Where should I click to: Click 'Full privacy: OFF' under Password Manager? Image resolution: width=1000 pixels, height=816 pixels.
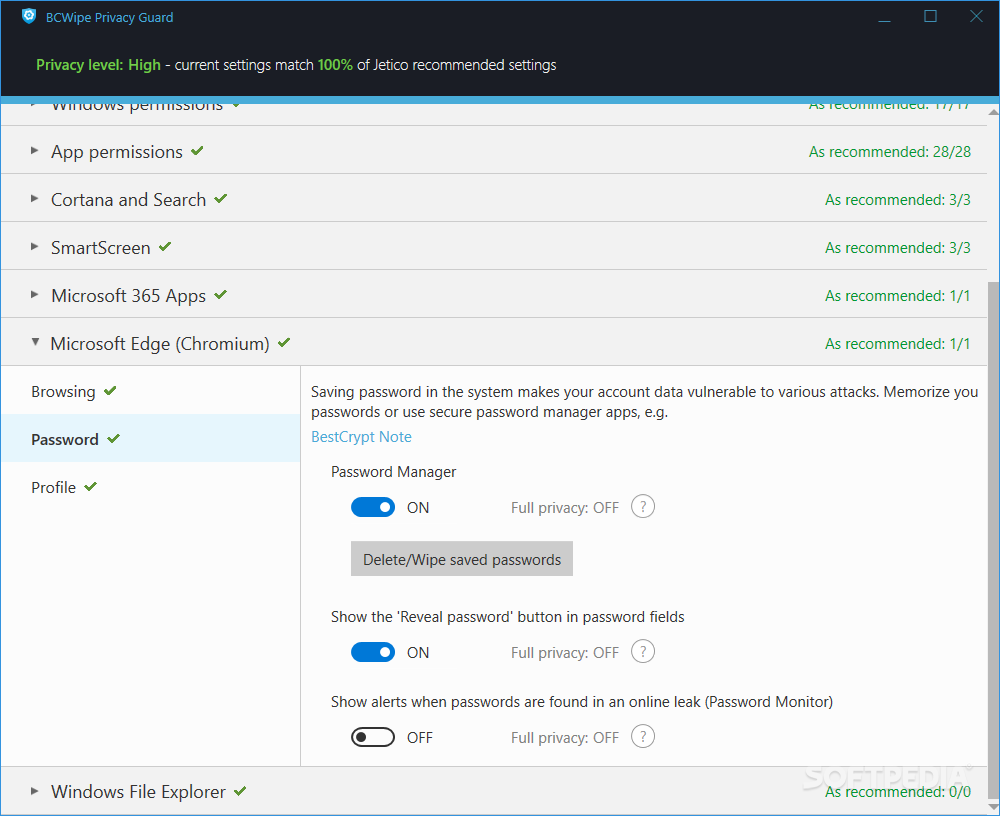[564, 508]
